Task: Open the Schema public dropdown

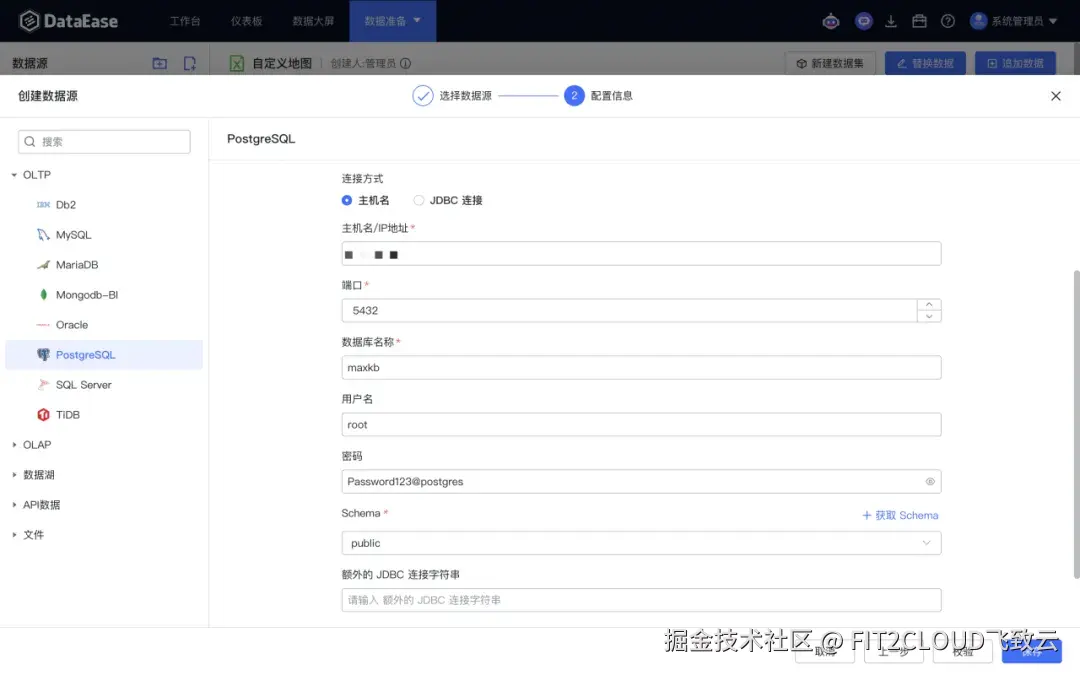Action: point(641,543)
